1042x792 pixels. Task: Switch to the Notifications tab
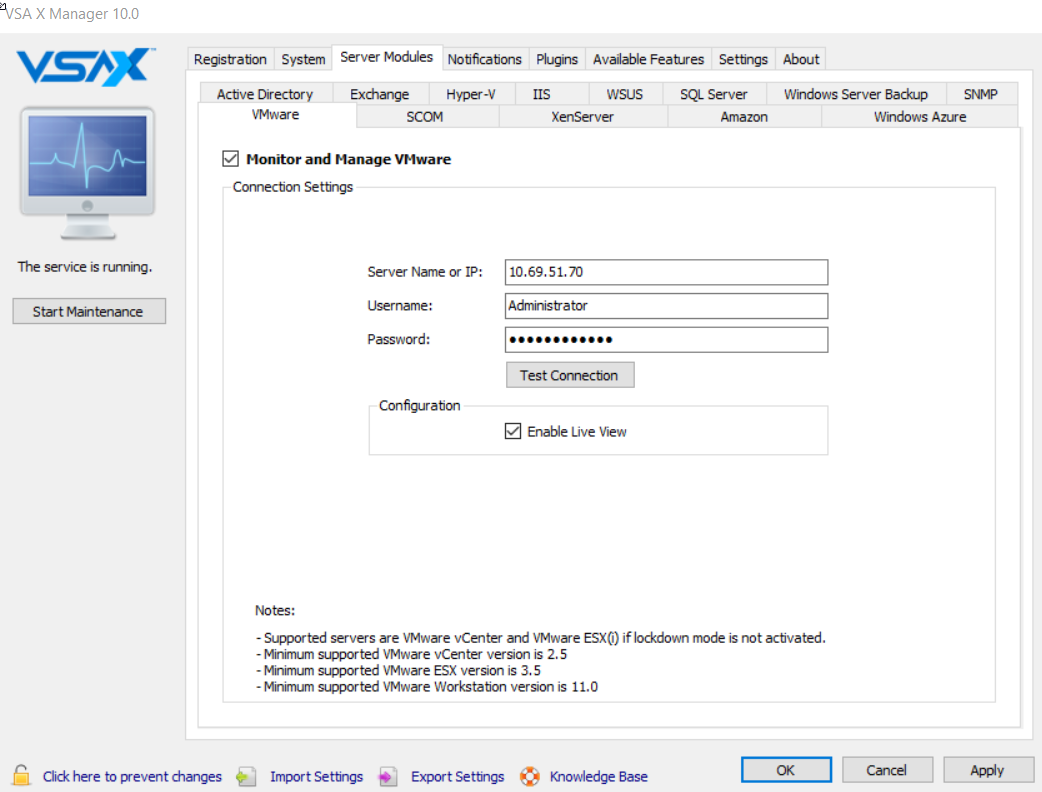[x=484, y=59]
